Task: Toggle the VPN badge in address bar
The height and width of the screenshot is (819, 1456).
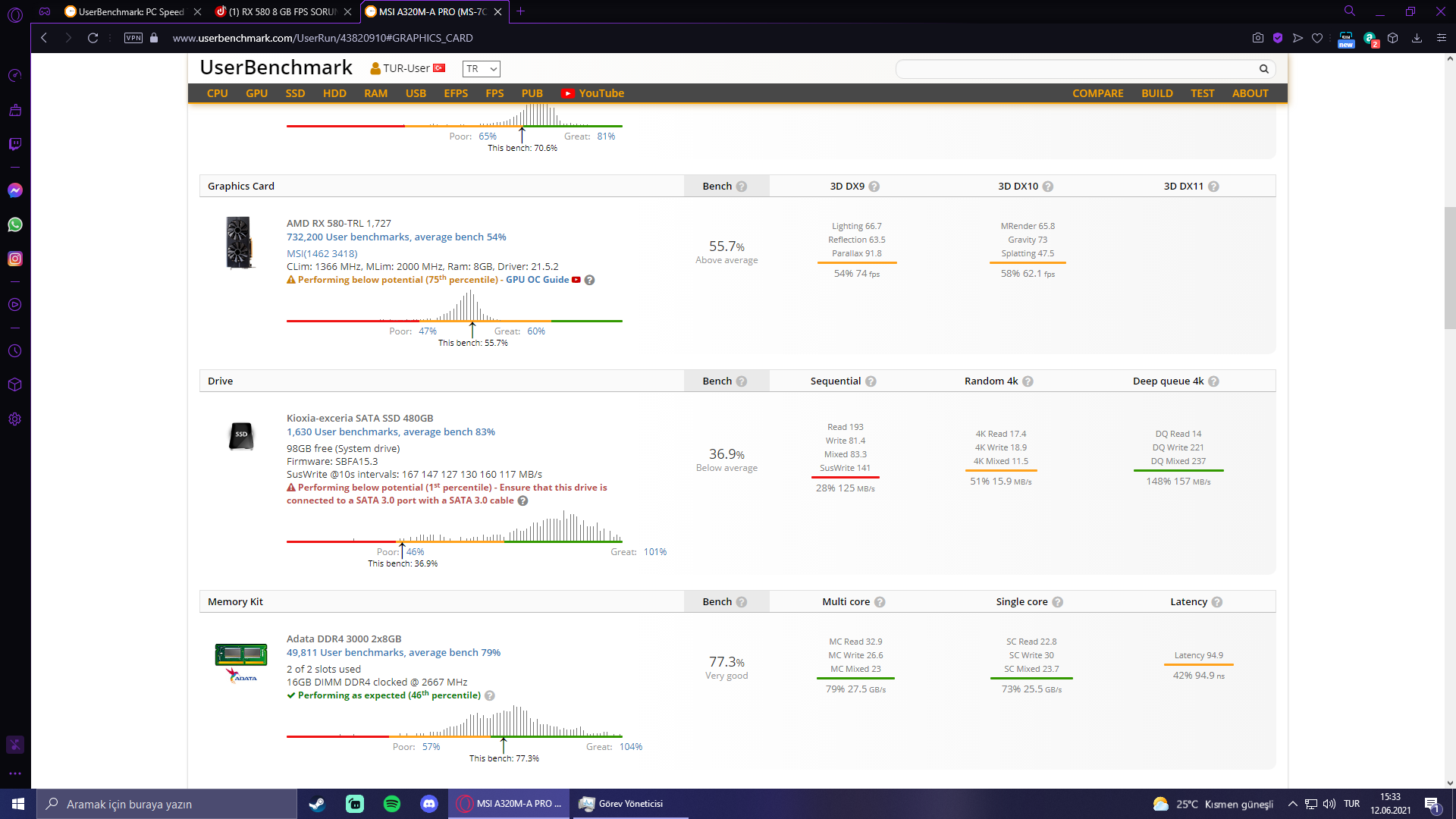Action: pyautogui.click(x=133, y=38)
